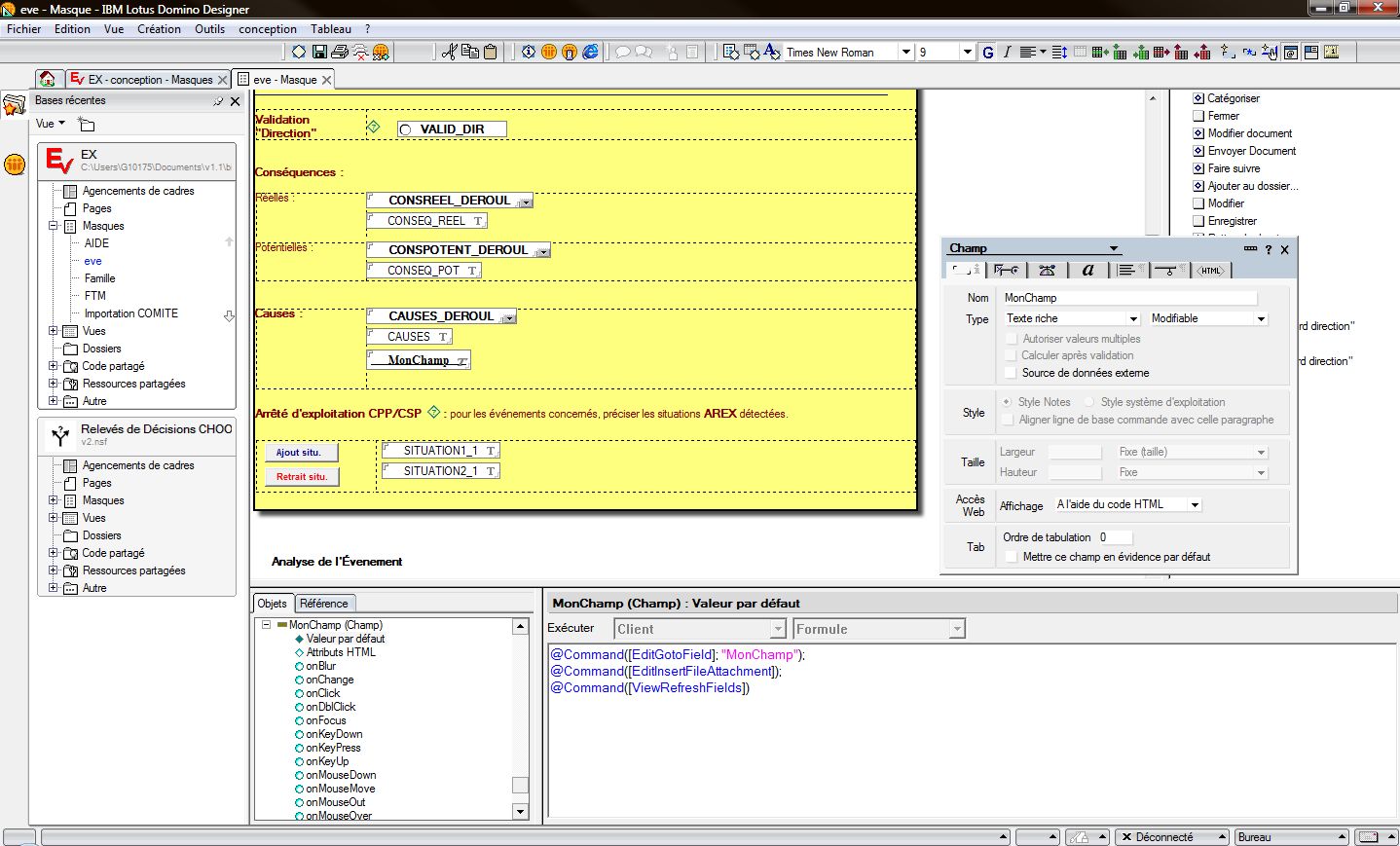This screenshot has height=846, width=1400.
Task: Click the 'Ajout situ.' button
Action: [301, 453]
